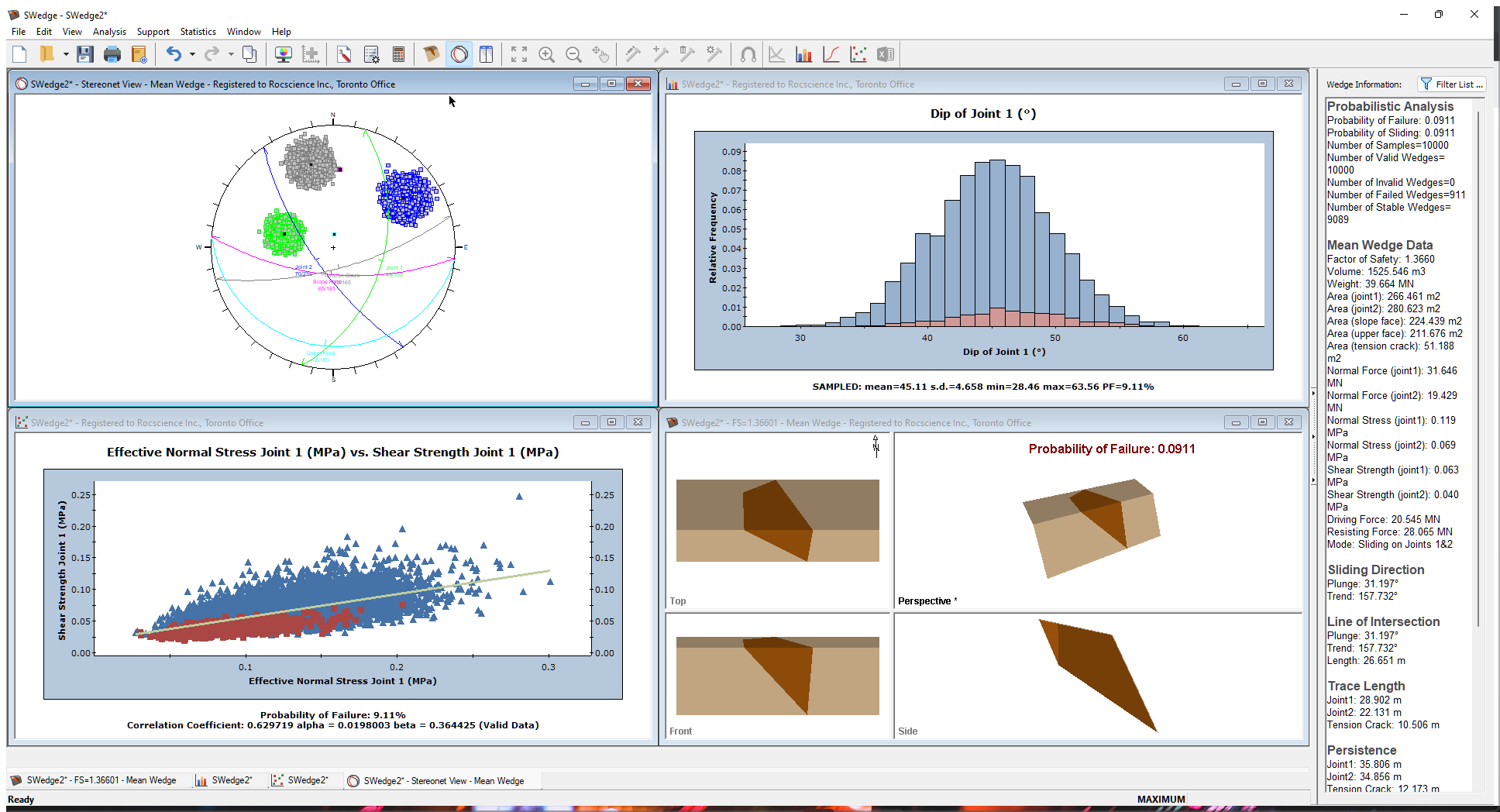Open the Analysis menu
The image size is (1500, 812).
point(109,32)
